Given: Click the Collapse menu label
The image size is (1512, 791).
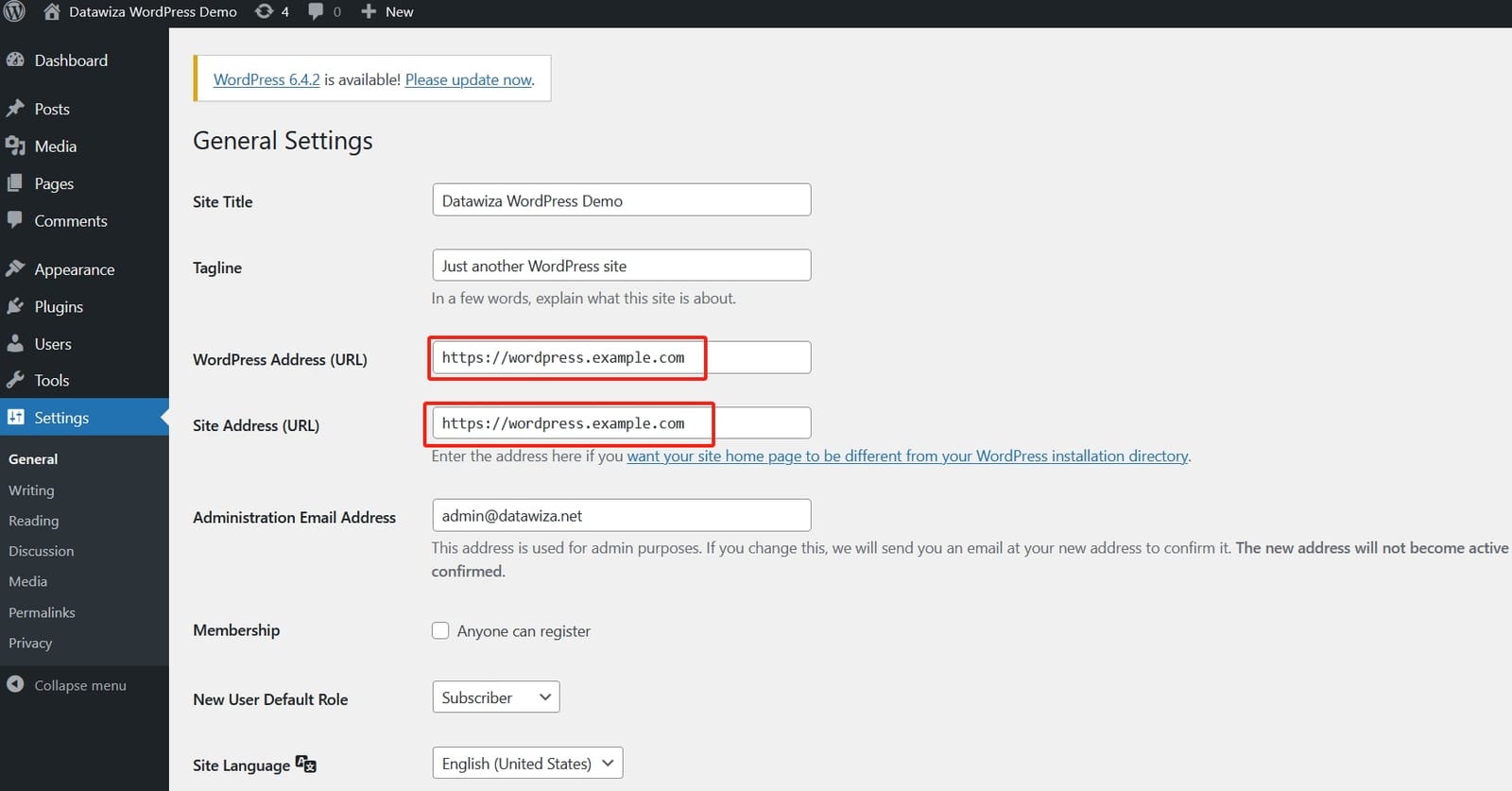Looking at the screenshot, I should click(x=80, y=685).
